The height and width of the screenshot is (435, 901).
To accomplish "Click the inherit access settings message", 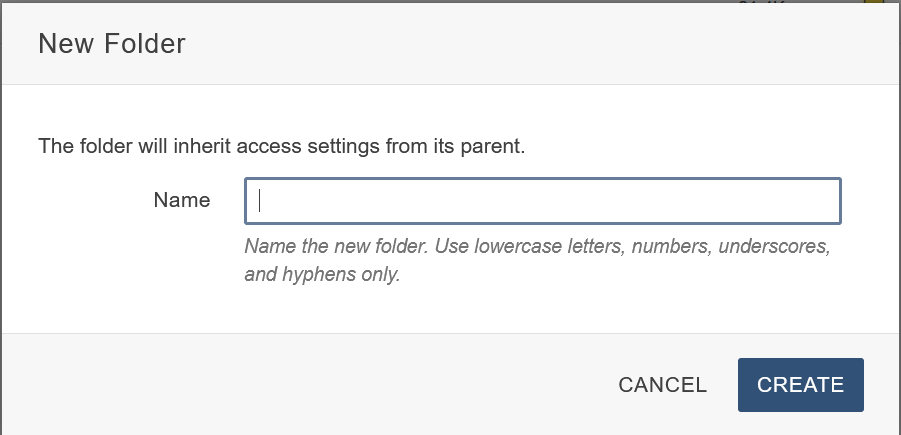I will click(x=281, y=146).
